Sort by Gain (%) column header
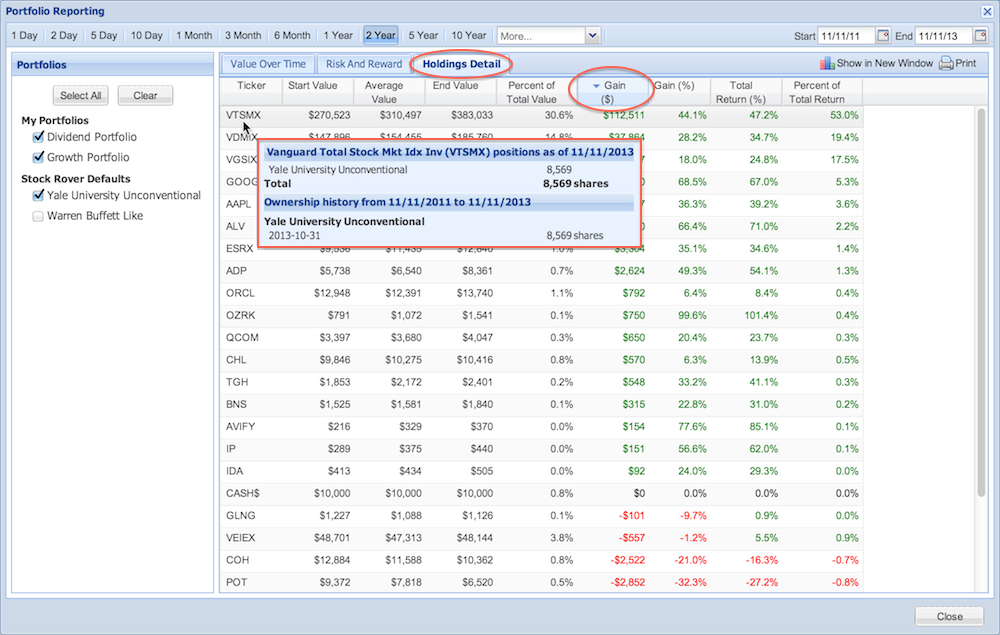Viewport: 1000px width, 635px height. pyautogui.click(x=678, y=92)
